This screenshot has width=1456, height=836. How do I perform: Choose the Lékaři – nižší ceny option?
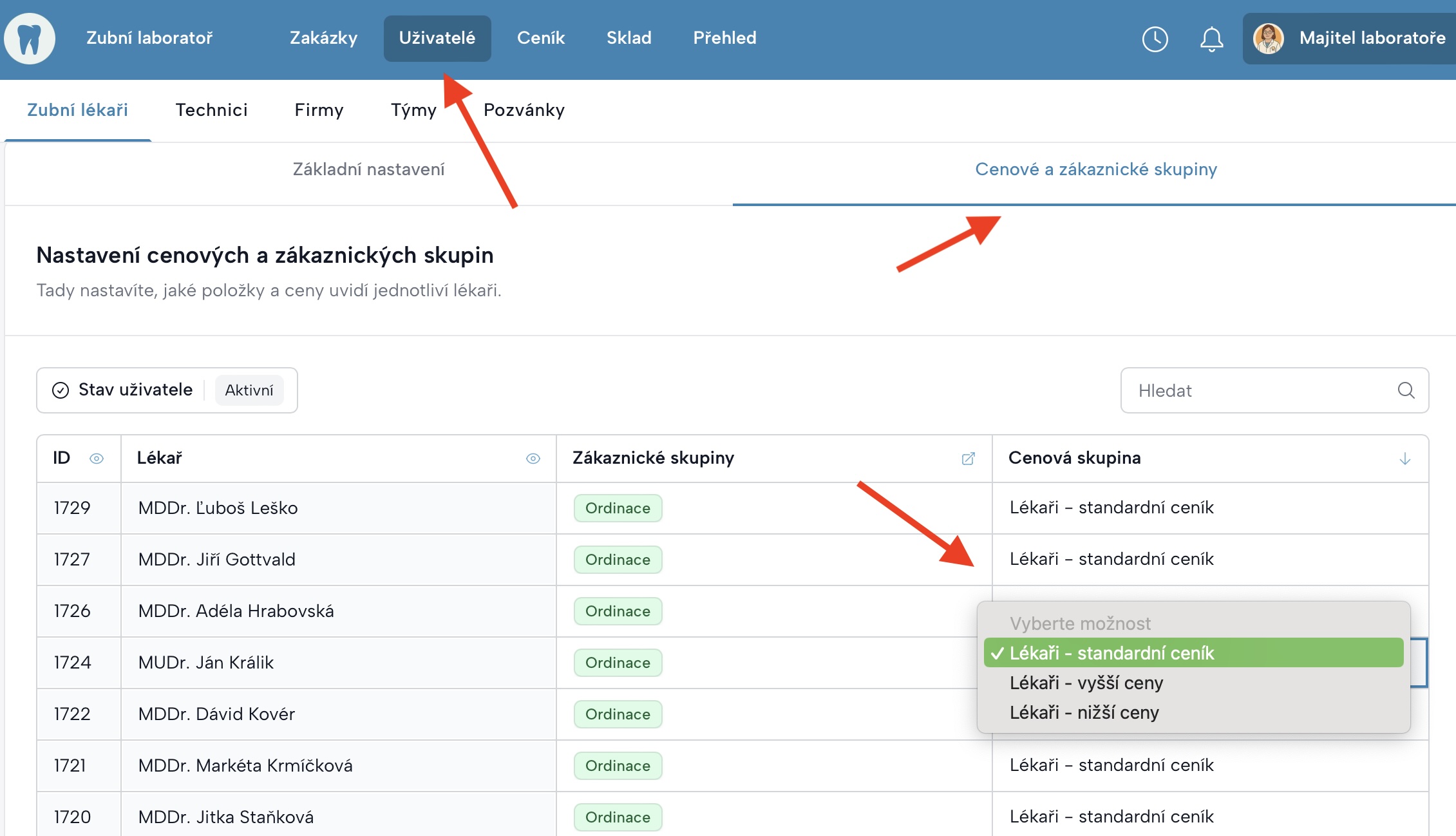coord(1084,712)
